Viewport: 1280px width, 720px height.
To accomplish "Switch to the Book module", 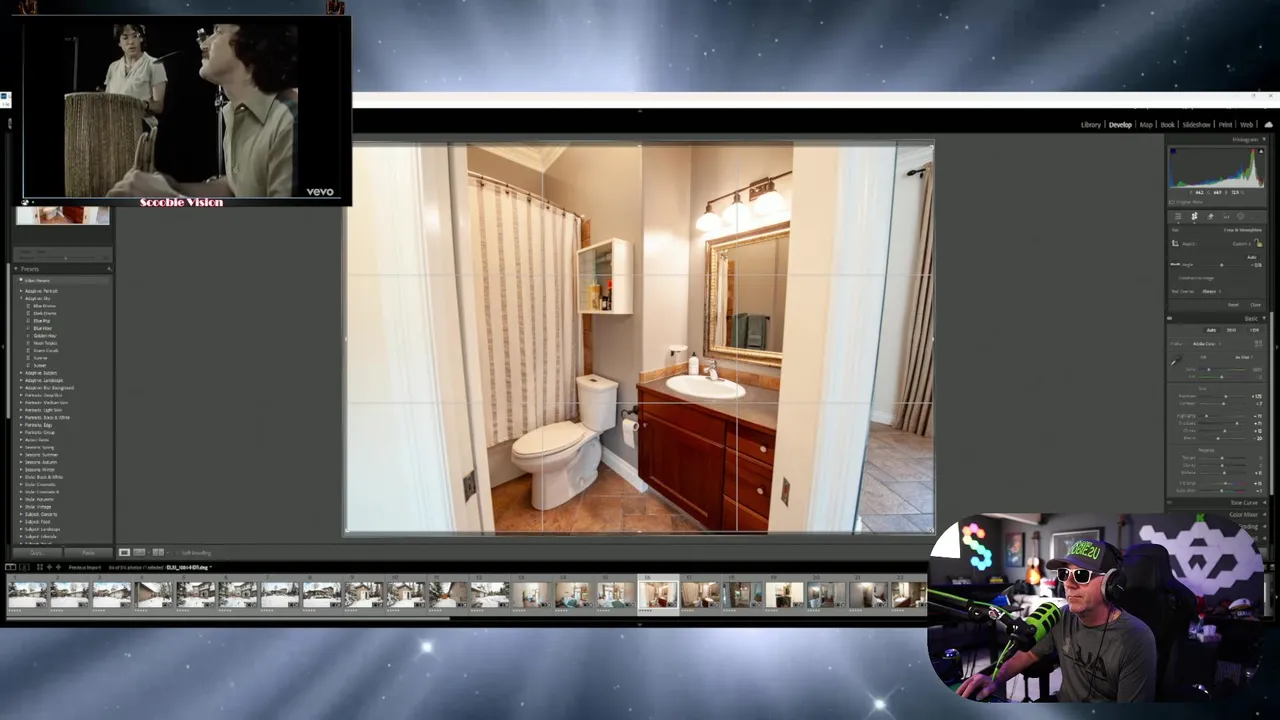I will coord(1167,125).
